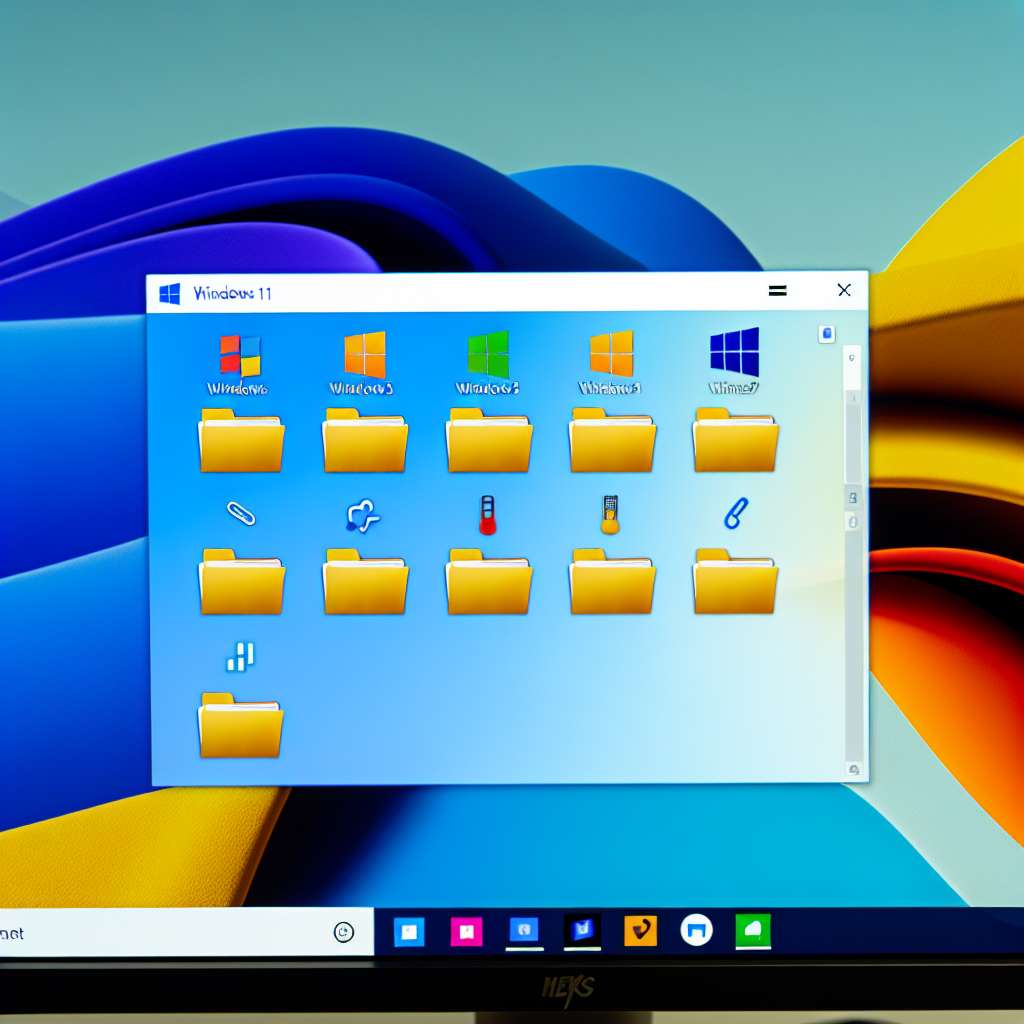Click the small blue icon above the scrollbar
The height and width of the screenshot is (1024, 1024).
[x=826, y=334]
